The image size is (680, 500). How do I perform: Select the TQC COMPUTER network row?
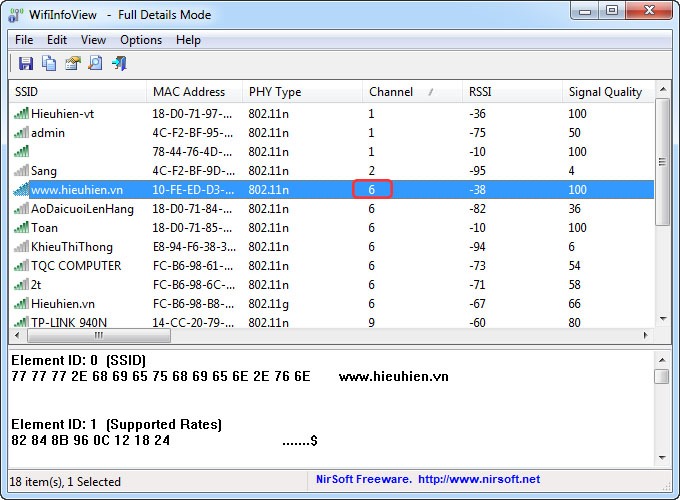tap(76, 266)
